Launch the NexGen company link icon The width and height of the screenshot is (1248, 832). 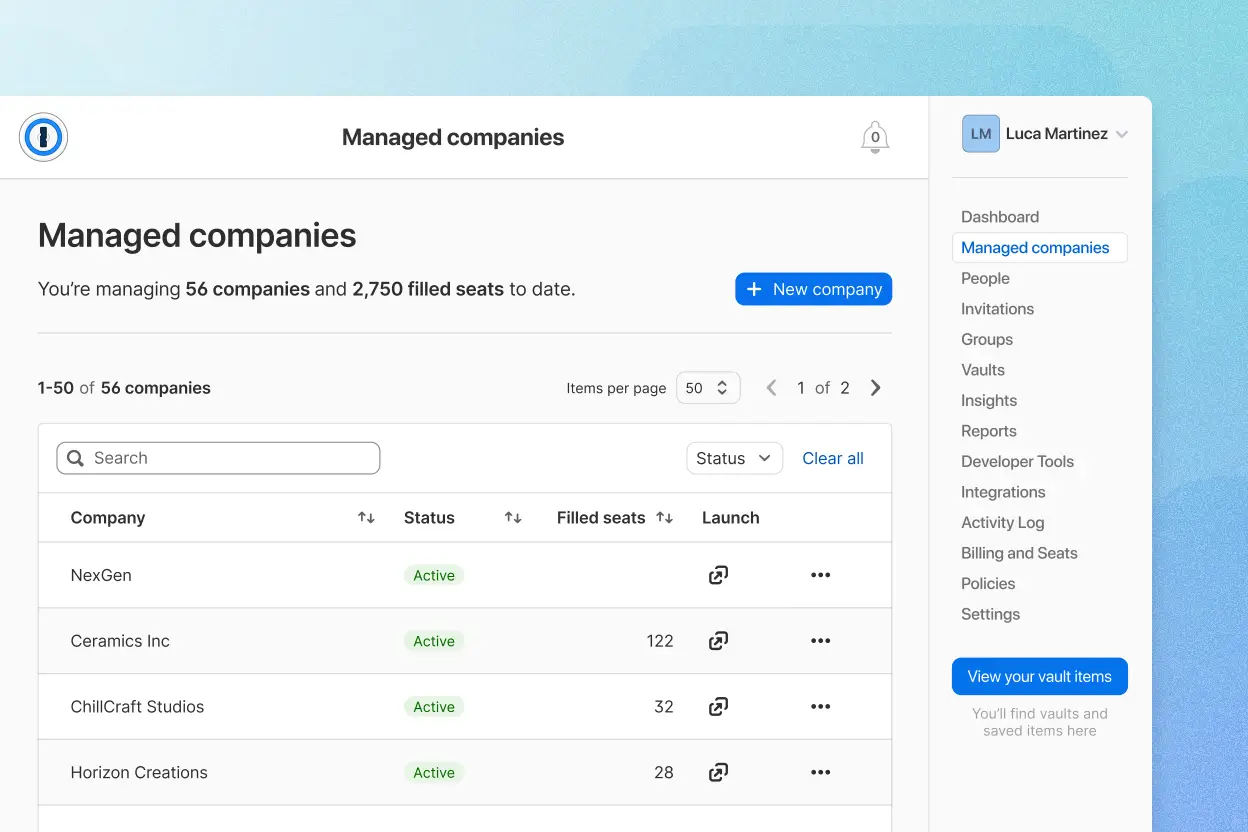(718, 575)
